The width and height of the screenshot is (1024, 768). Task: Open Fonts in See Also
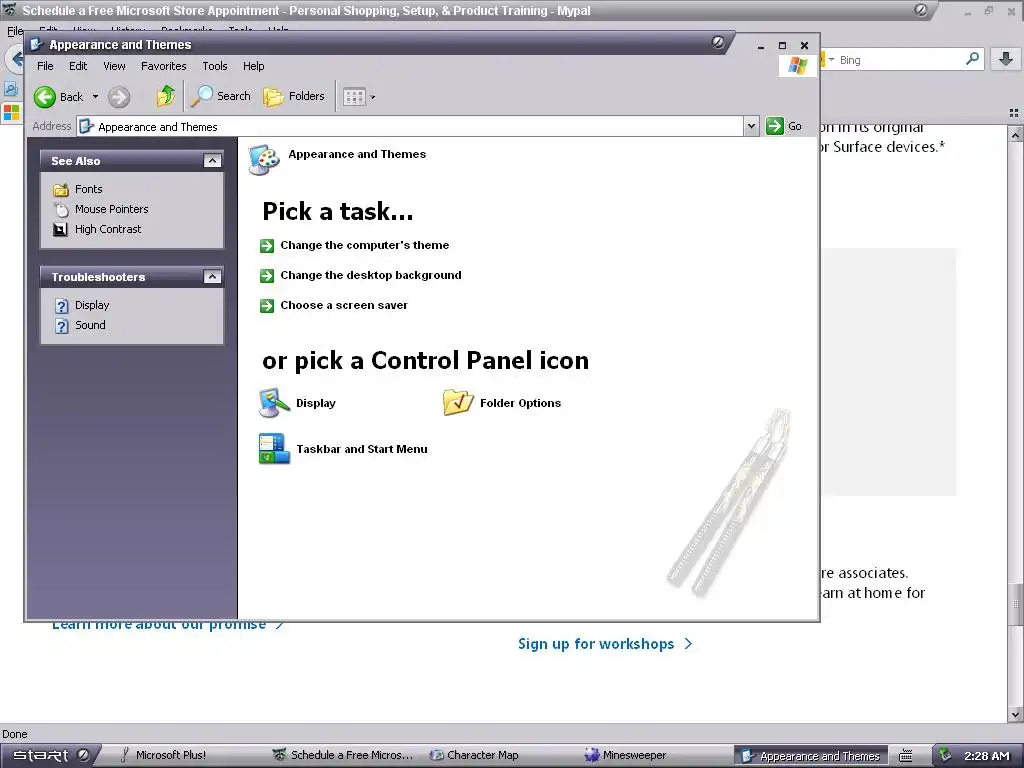89,189
